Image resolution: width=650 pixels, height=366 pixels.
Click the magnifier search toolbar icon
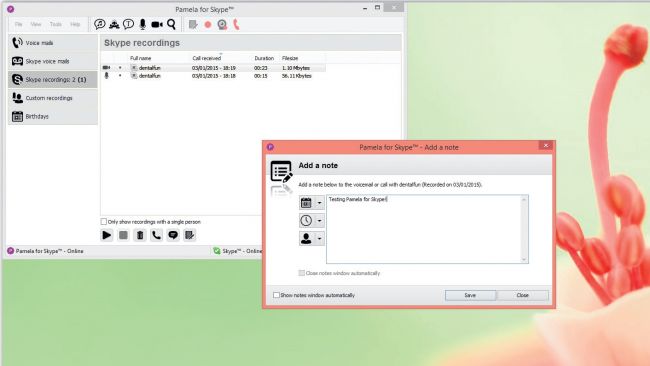coord(171,24)
